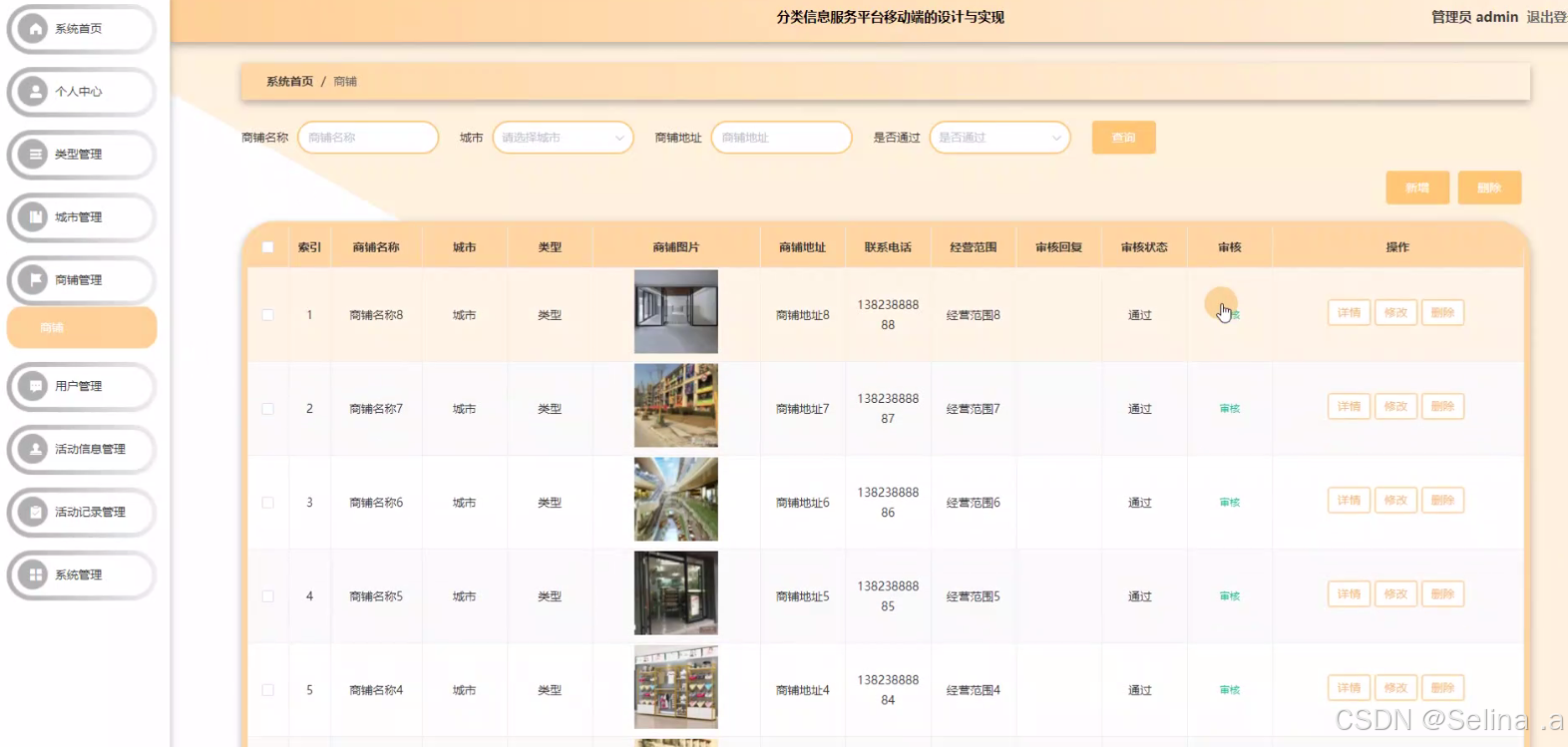Screen dimensions: 1568x747
Task: Click 修改 for 商铺名称8
Action: (1395, 313)
